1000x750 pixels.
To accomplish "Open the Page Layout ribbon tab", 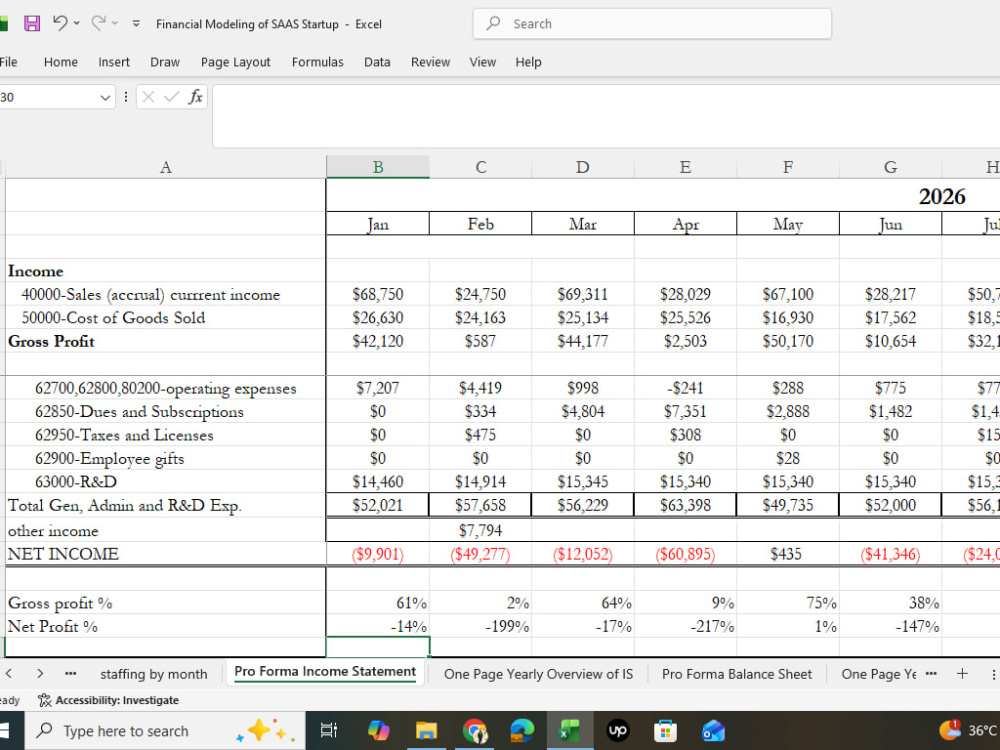I will [x=235, y=62].
